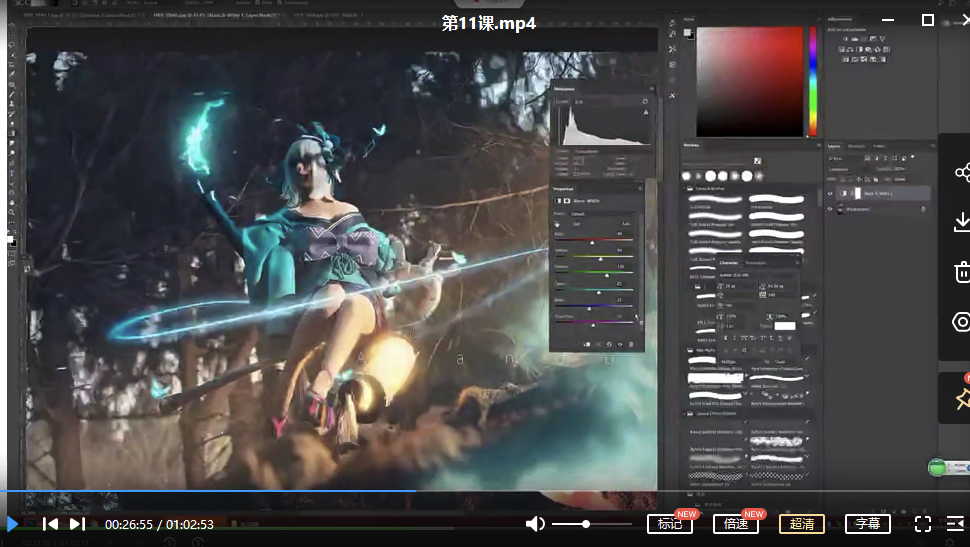Viewport: 970px width, 547px height.
Task: Click the rainbow hue strip in Color panel
Action: click(813, 81)
